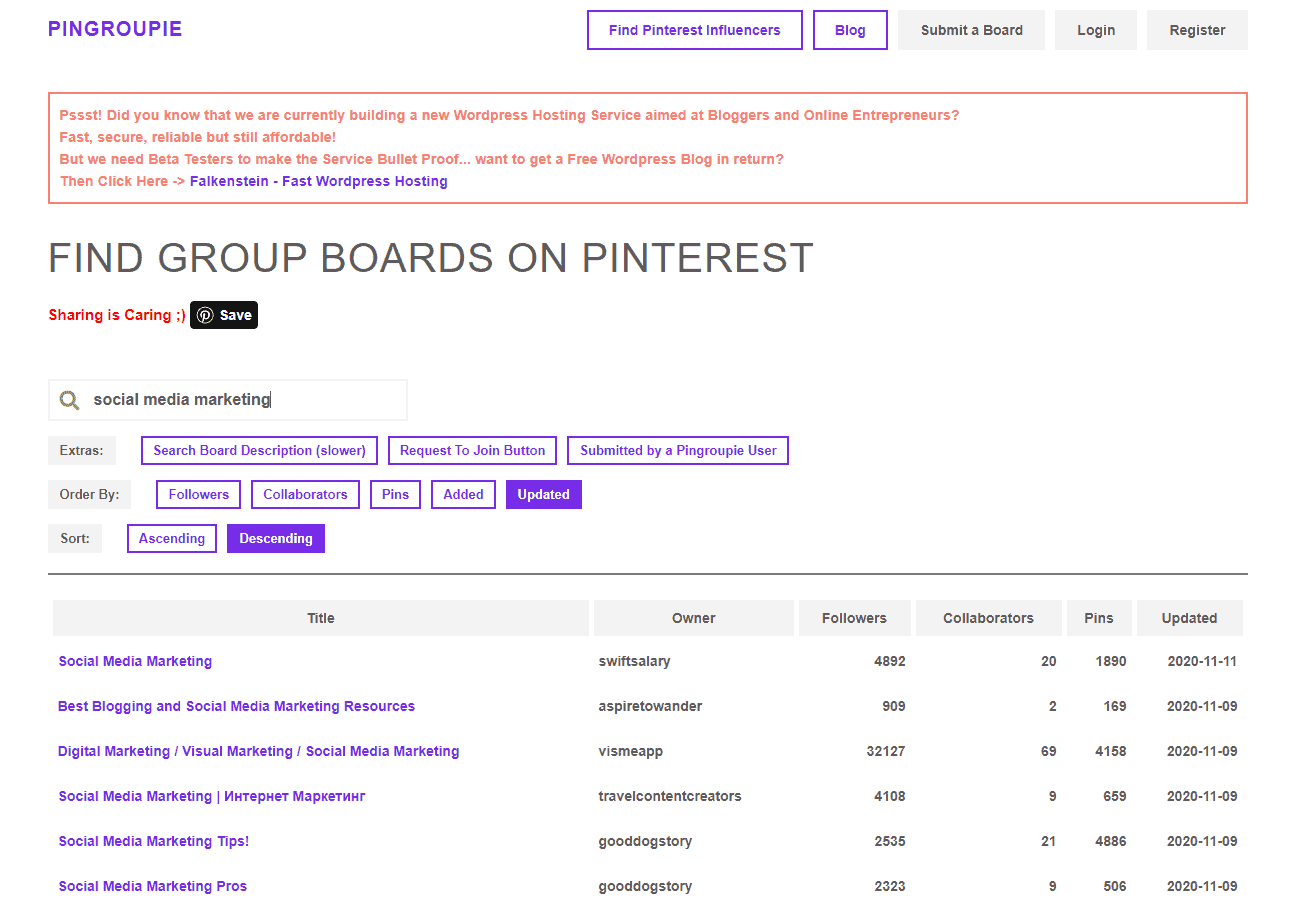Click the PINGROUPIE logo
1297x912 pixels.
[x=115, y=29]
